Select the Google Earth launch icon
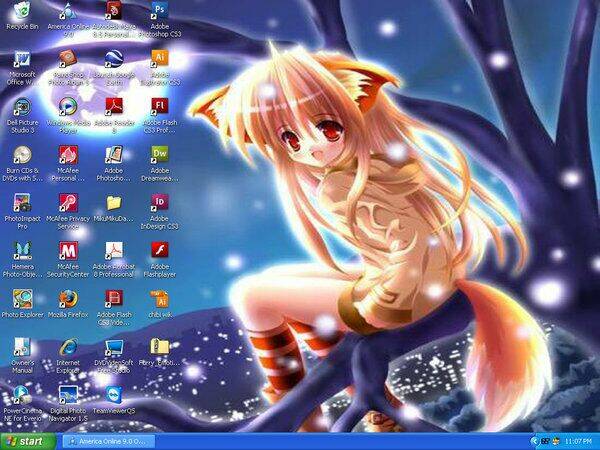600x450 pixels. pos(114,58)
